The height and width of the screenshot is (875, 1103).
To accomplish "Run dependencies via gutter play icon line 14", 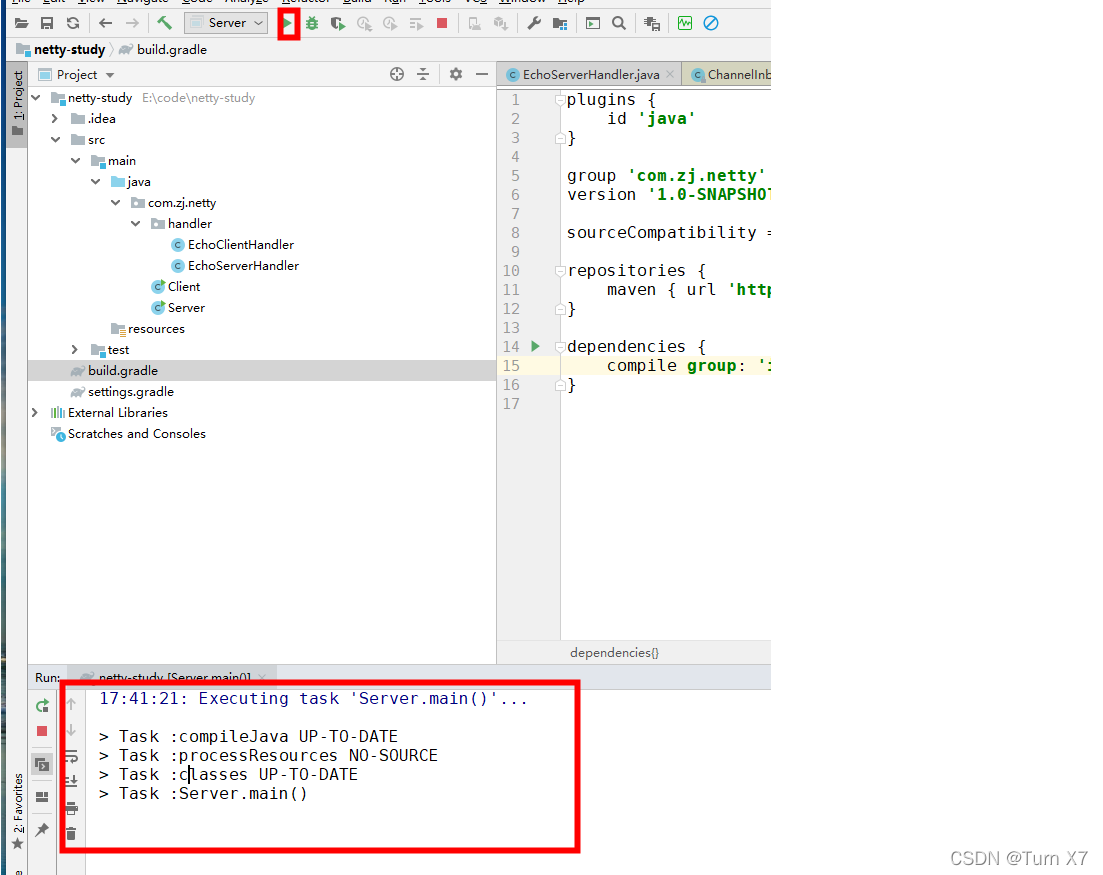I will (535, 346).
